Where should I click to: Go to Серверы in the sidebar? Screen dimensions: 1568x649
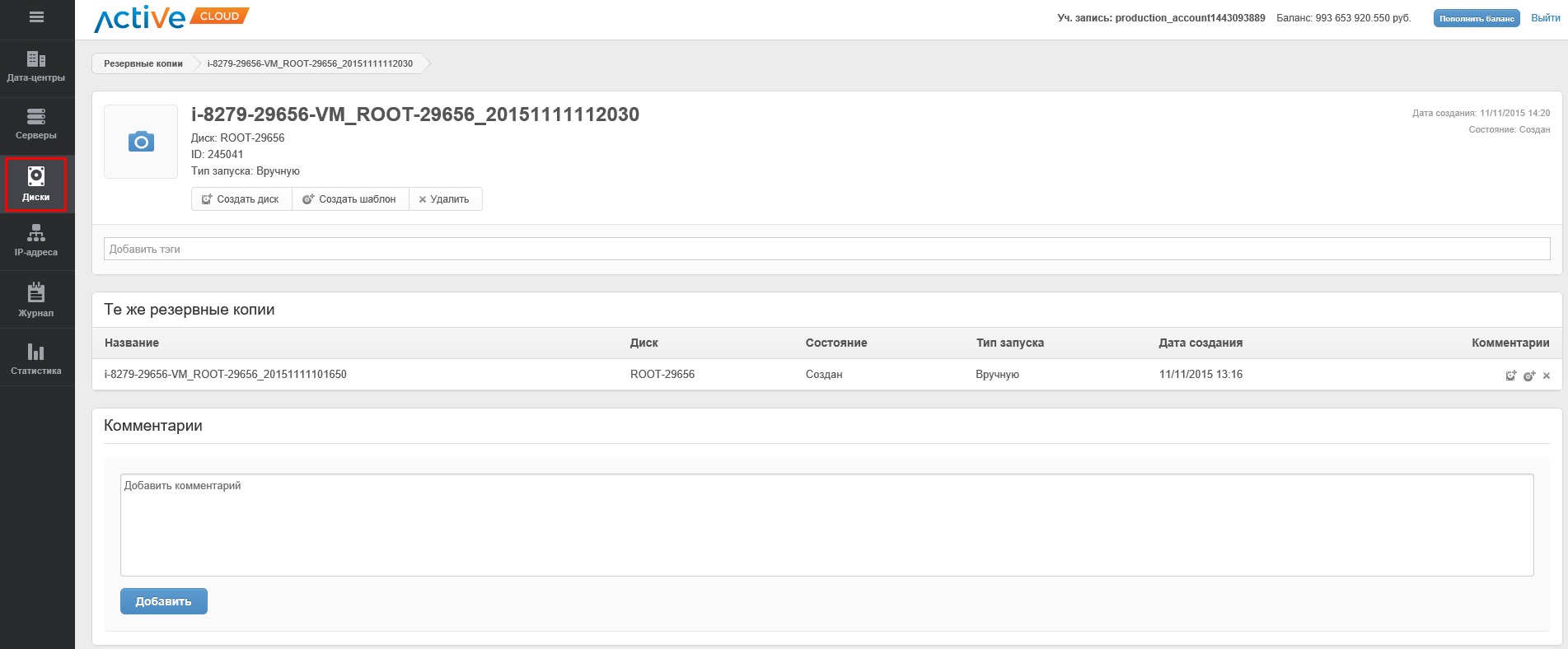36,124
